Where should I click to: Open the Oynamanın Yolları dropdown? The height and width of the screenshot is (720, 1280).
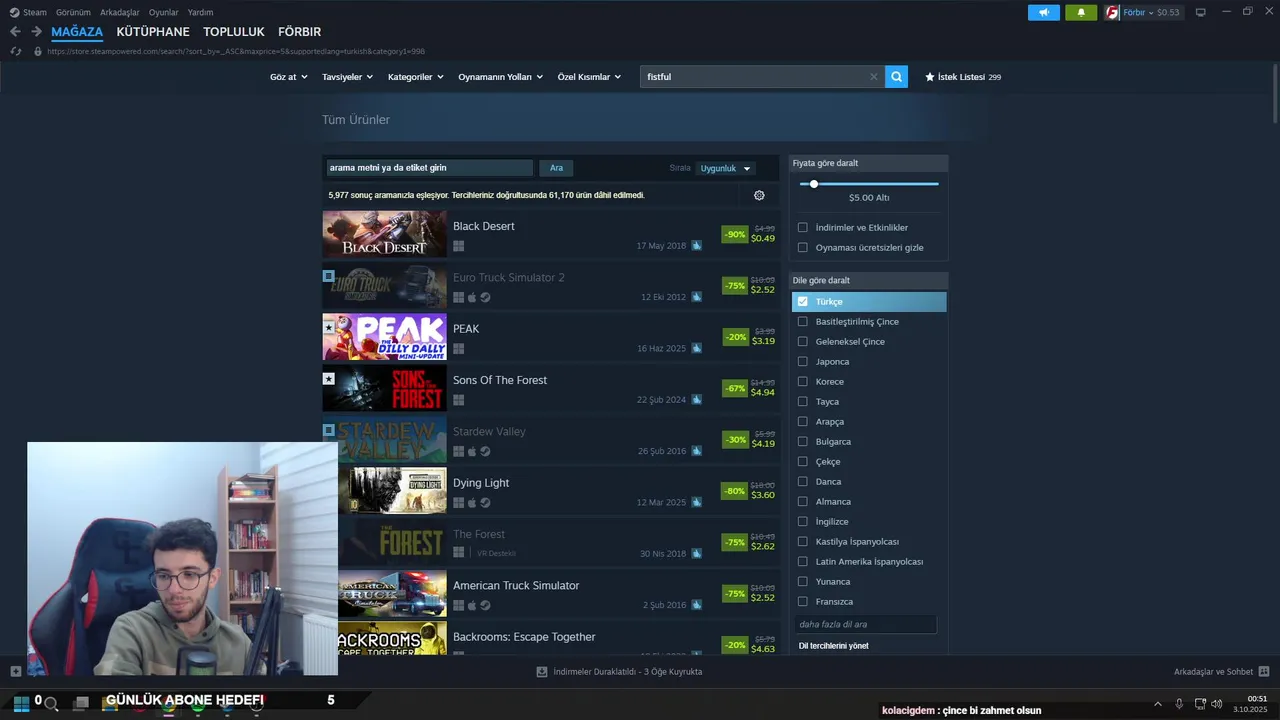point(500,77)
